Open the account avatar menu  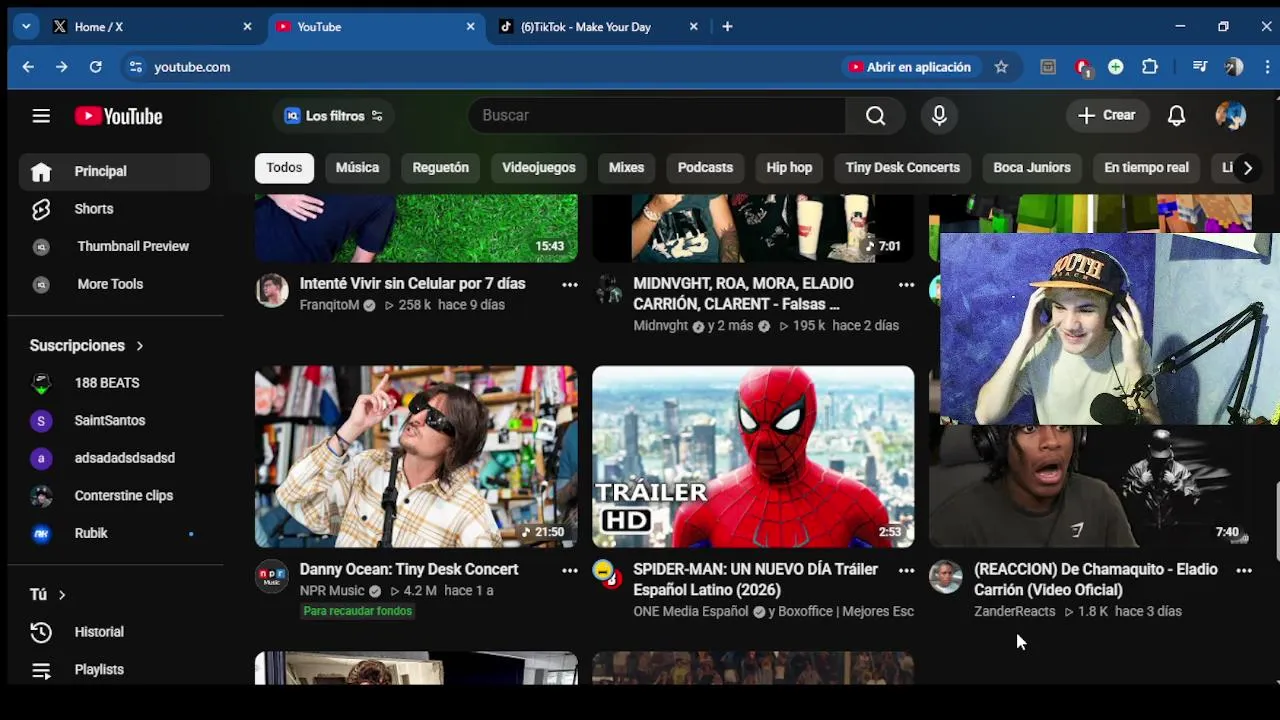click(x=1230, y=115)
